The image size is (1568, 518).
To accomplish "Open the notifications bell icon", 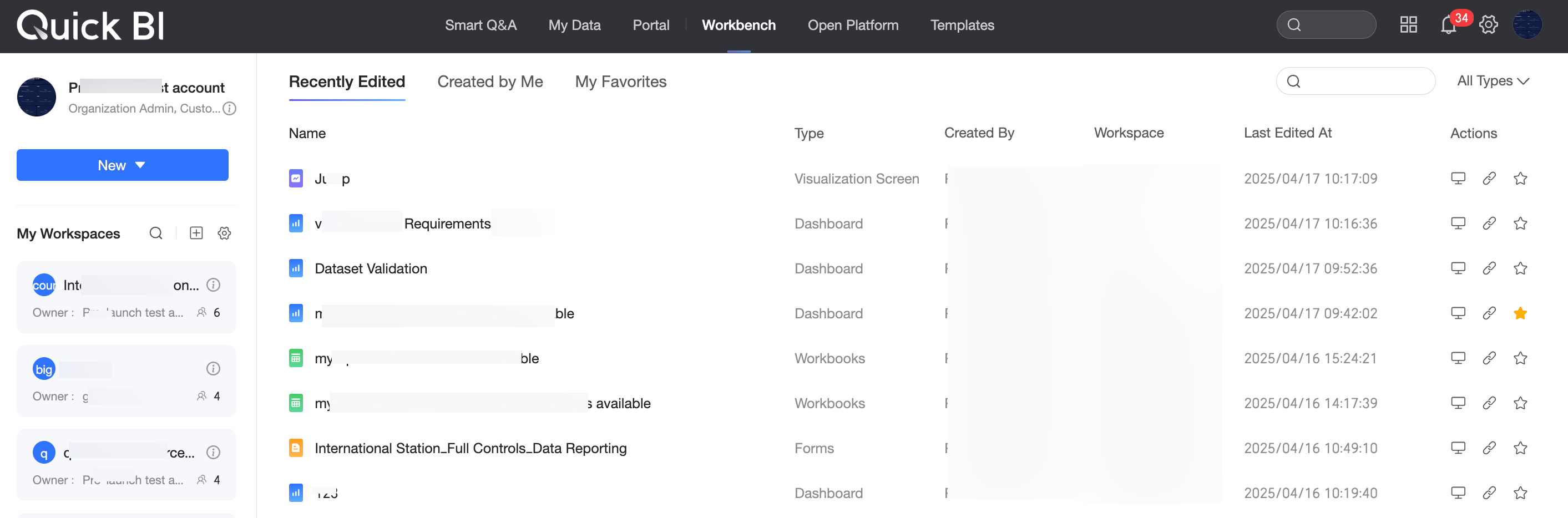I will click(1448, 25).
